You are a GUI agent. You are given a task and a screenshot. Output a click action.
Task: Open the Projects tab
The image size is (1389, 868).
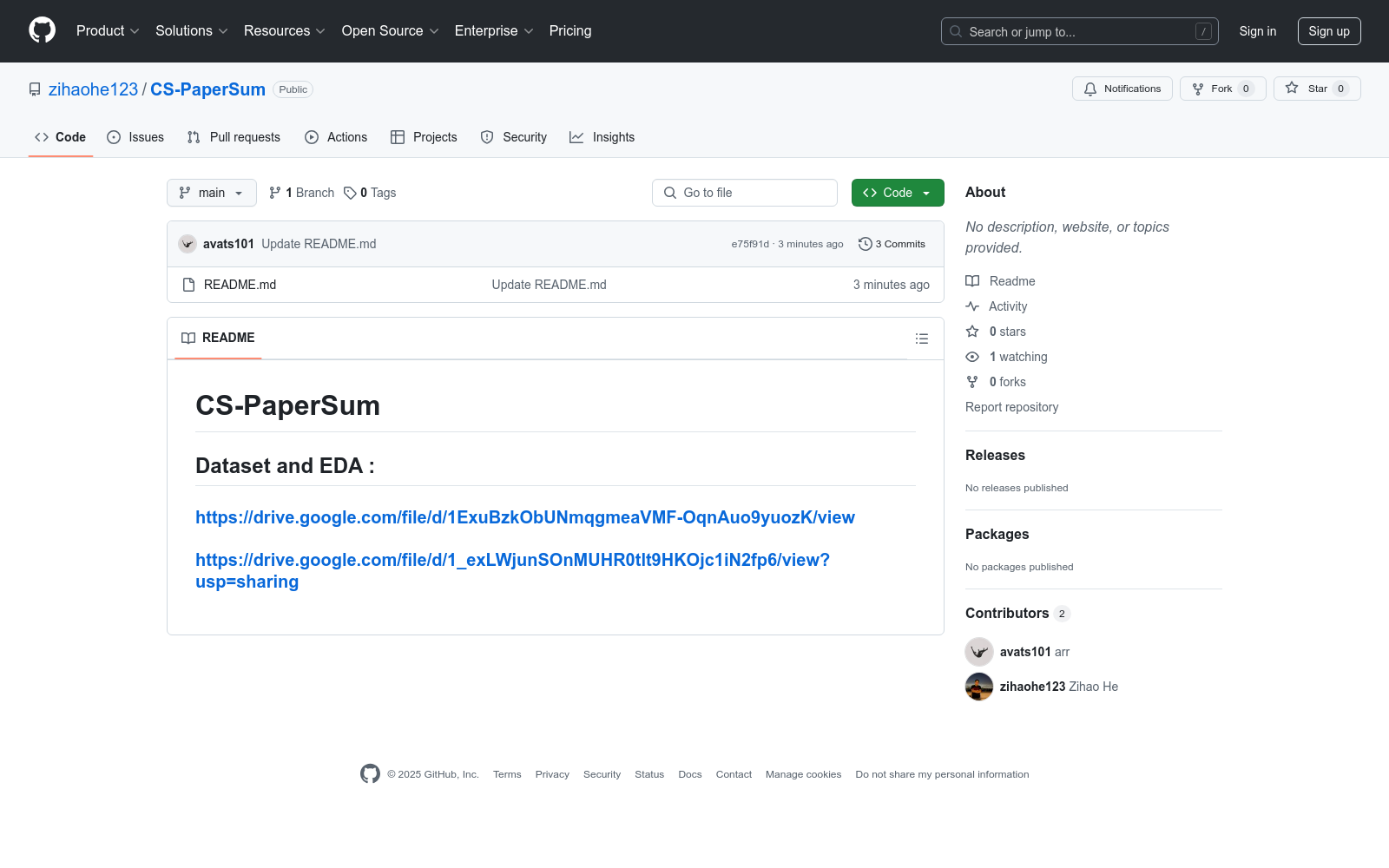click(424, 137)
